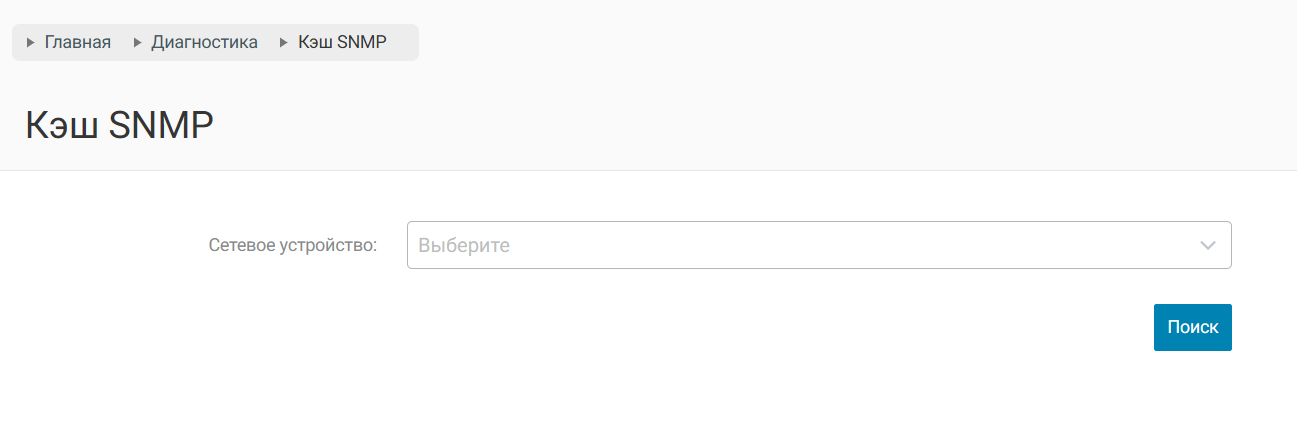The width and height of the screenshot is (1297, 448).
Task: Go to the Главная breadcrumb link
Action: pyautogui.click(x=77, y=43)
